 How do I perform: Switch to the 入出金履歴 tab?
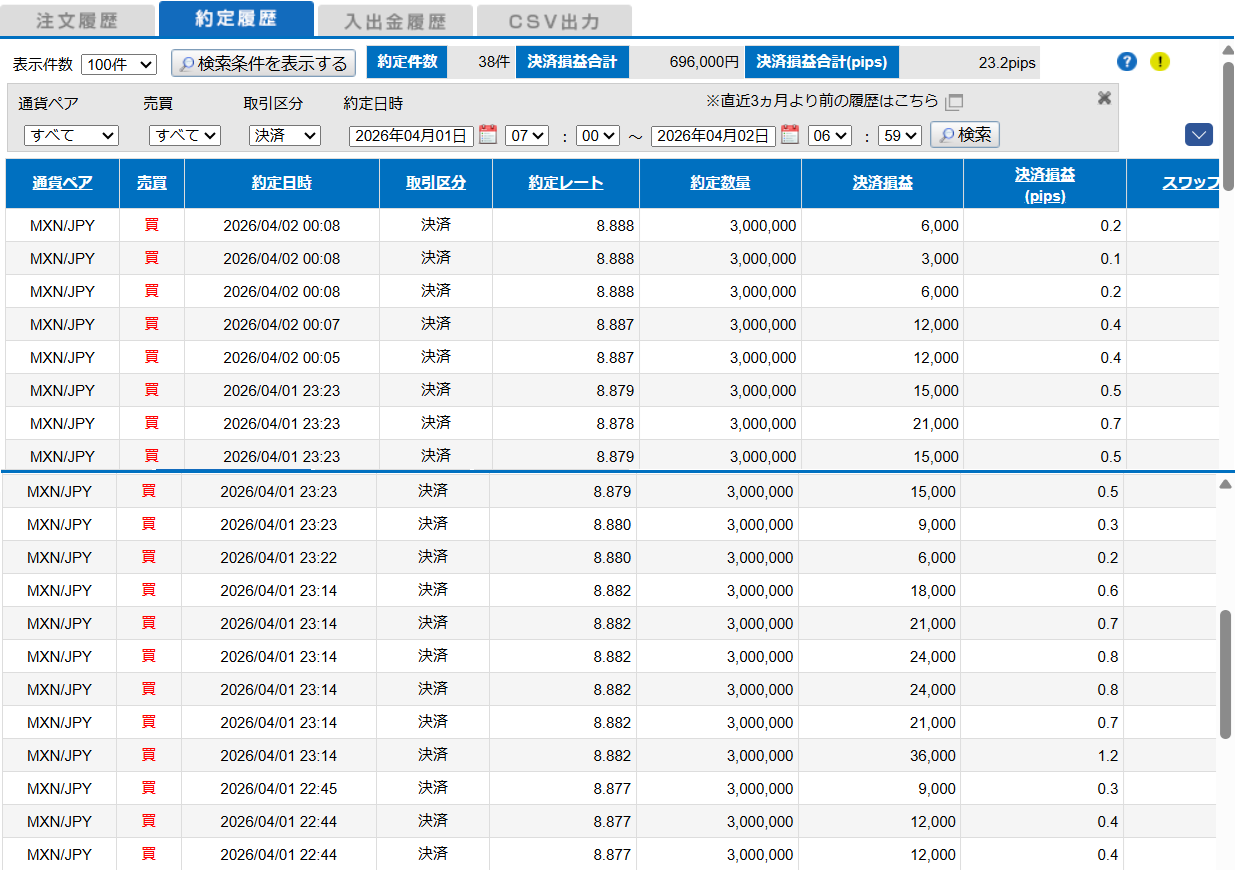click(394, 21)
